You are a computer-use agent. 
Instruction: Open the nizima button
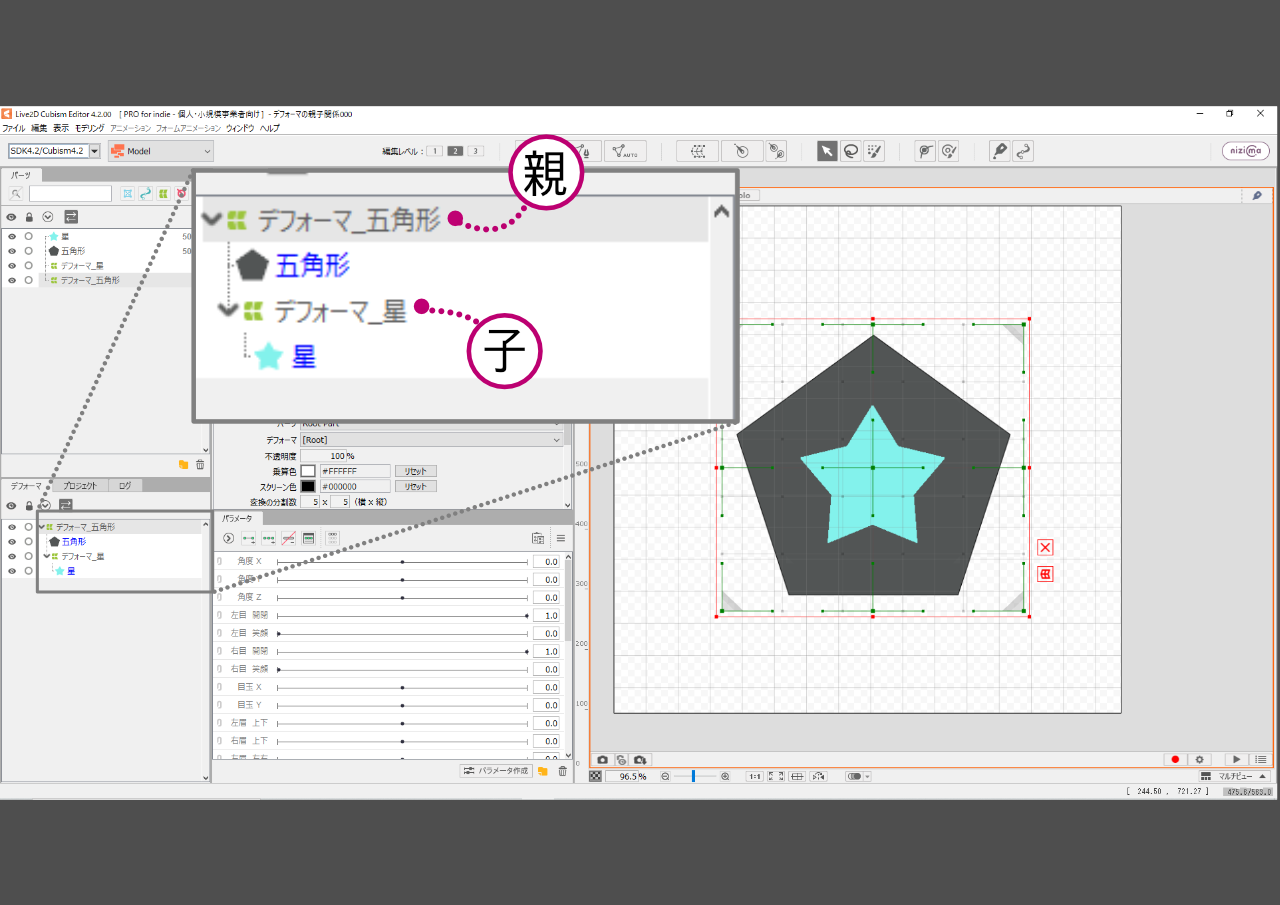pyautogui.click(x=1246, y=151)
